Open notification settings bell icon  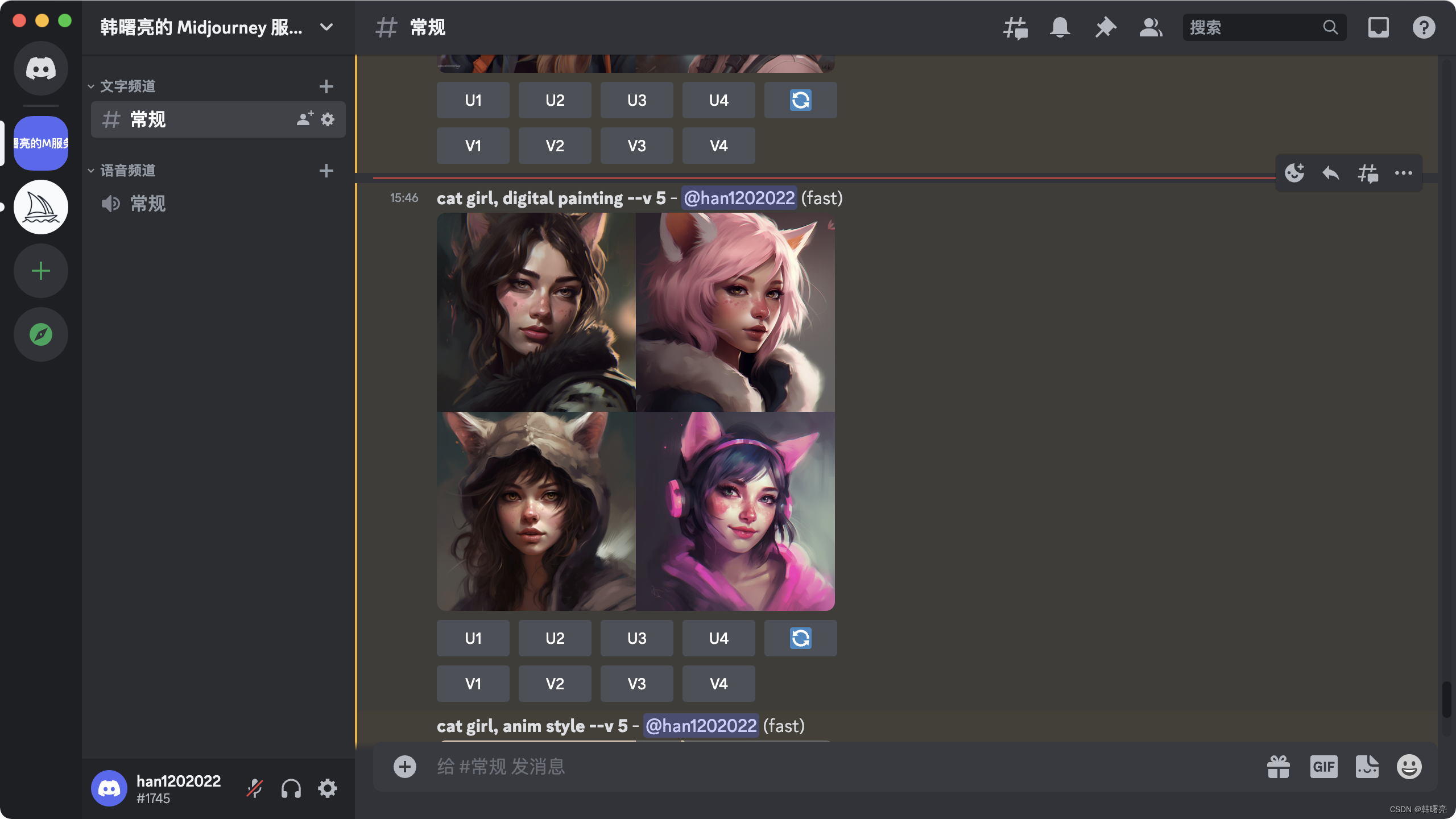[1060, 27]
